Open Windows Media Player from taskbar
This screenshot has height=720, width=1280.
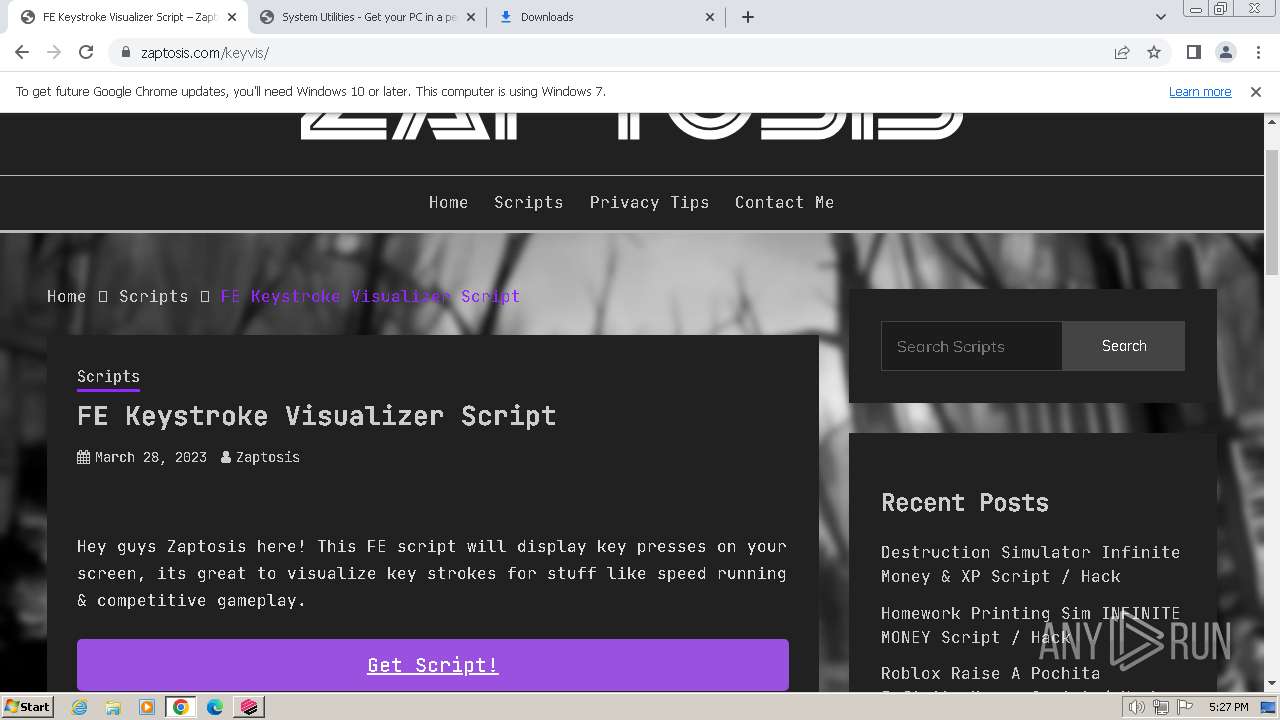pyautogui.click(x=147, y=707)
